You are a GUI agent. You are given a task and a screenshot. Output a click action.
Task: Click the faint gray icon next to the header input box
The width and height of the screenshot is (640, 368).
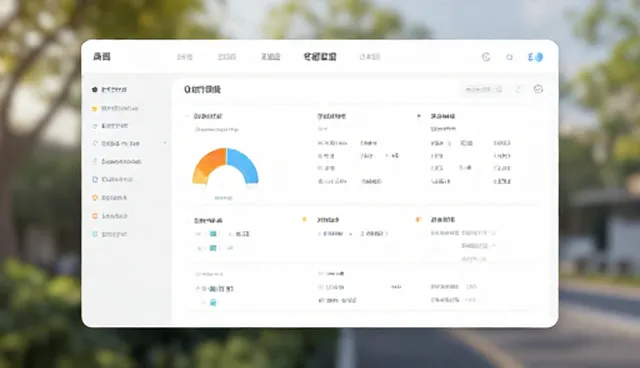[519, 89]
